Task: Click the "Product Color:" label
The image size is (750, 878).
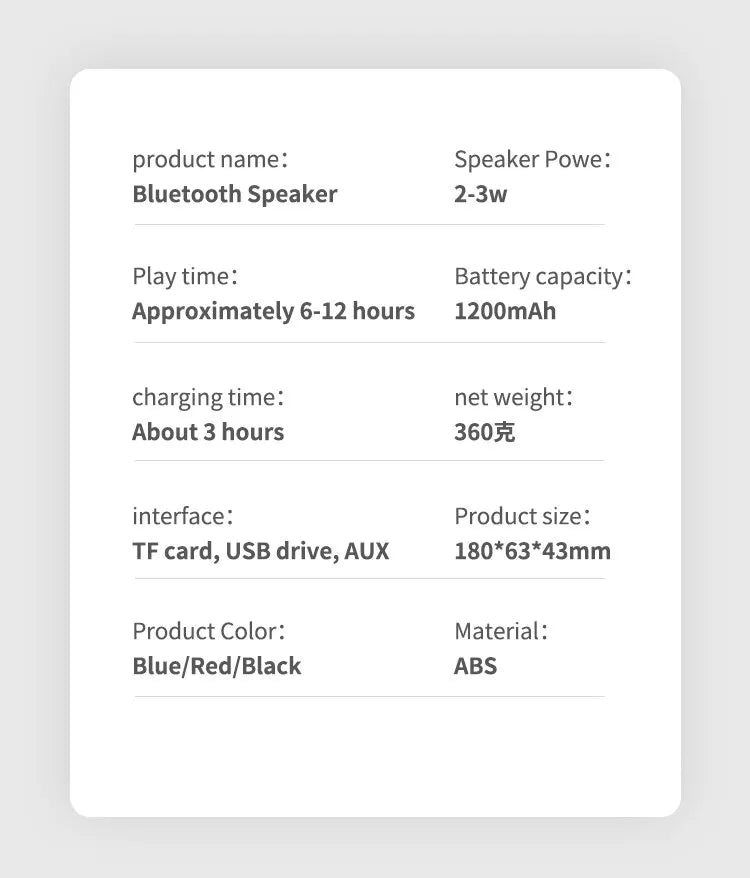Action: 209,631
